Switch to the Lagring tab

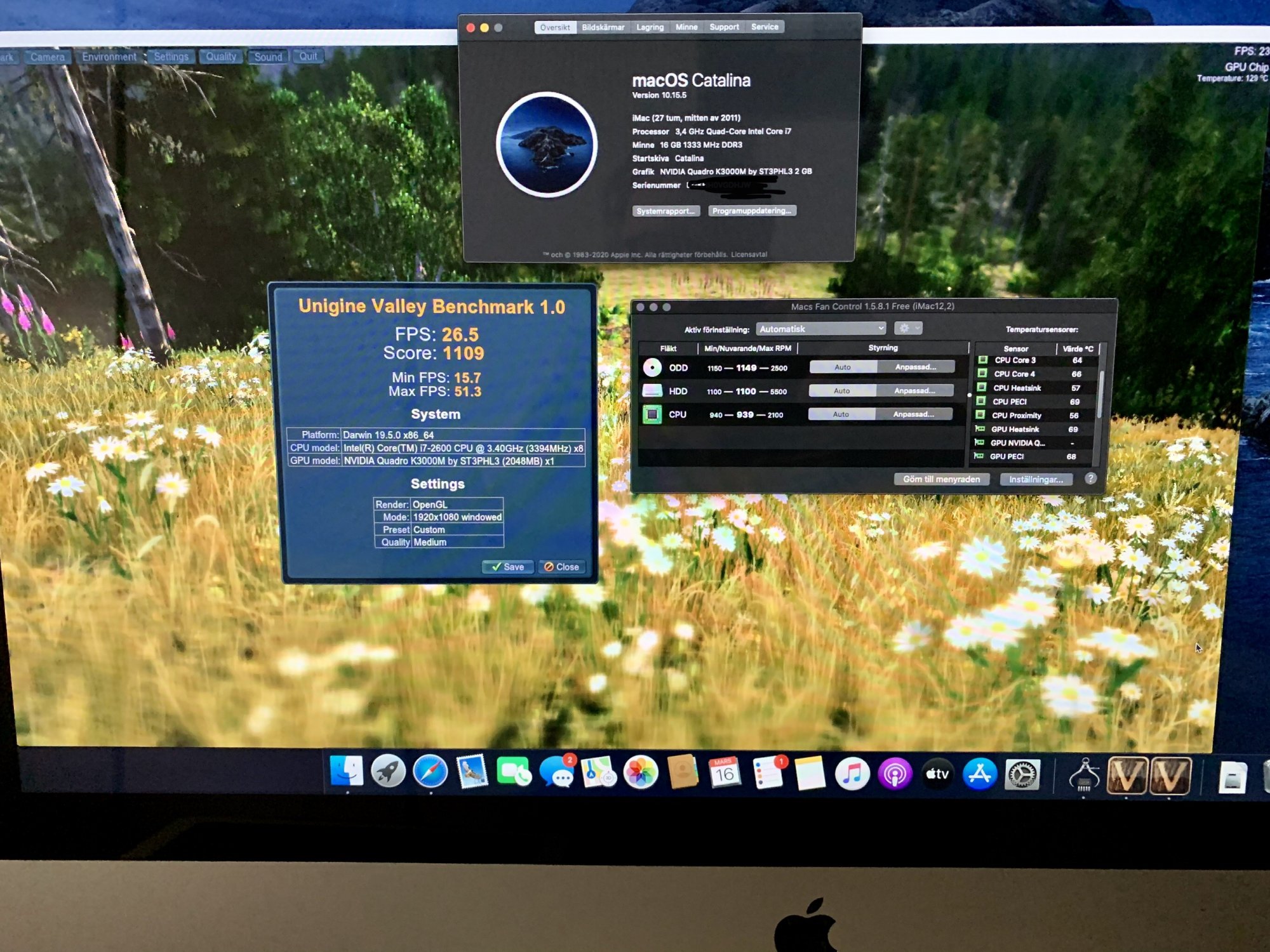[x=650, y=27]
